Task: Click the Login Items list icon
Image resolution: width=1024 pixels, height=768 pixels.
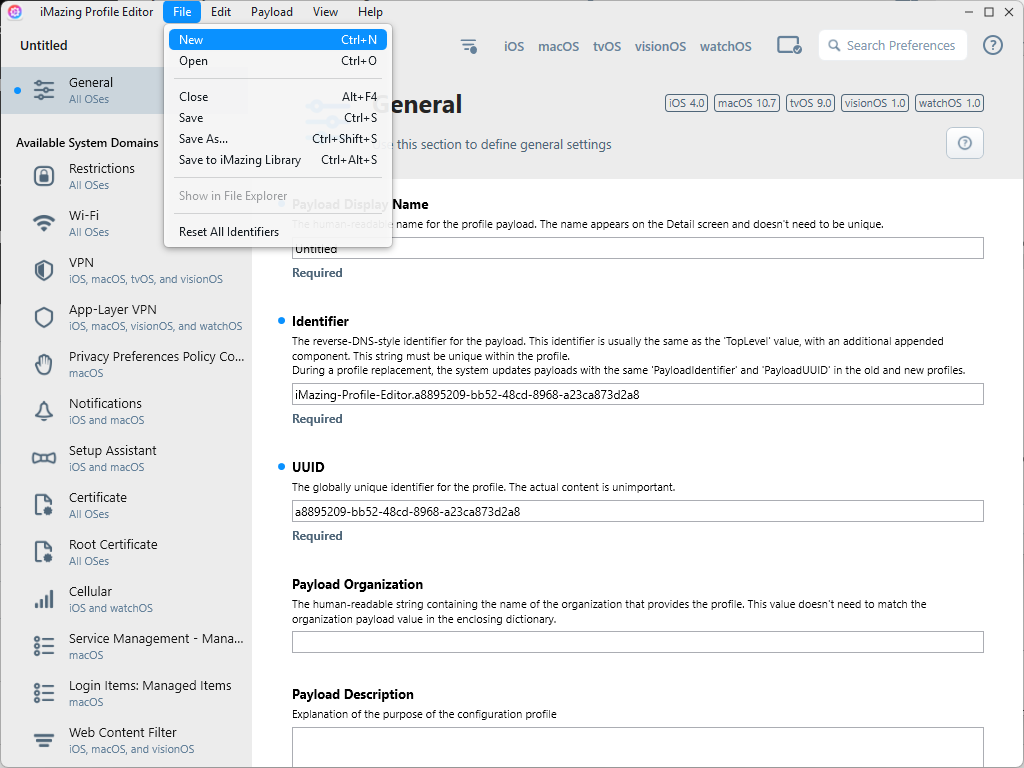Action: pos(44,693)
